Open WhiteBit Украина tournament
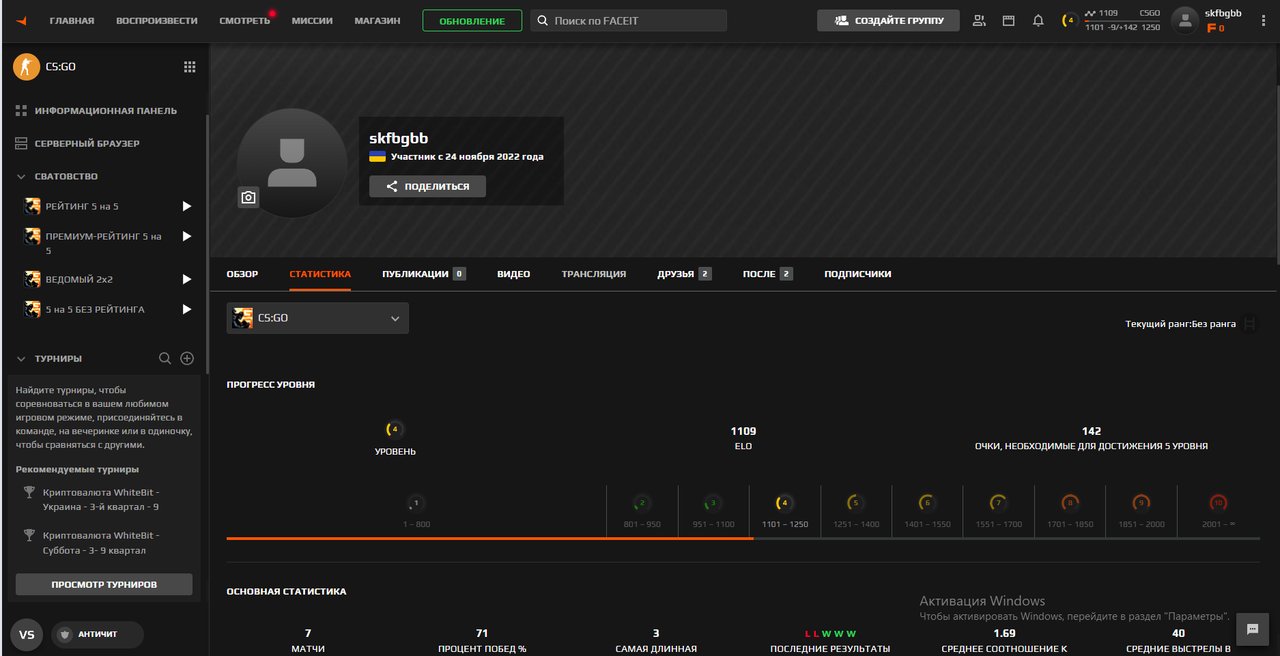Screen dimensions: 1280x656 (x=101, y=500)
